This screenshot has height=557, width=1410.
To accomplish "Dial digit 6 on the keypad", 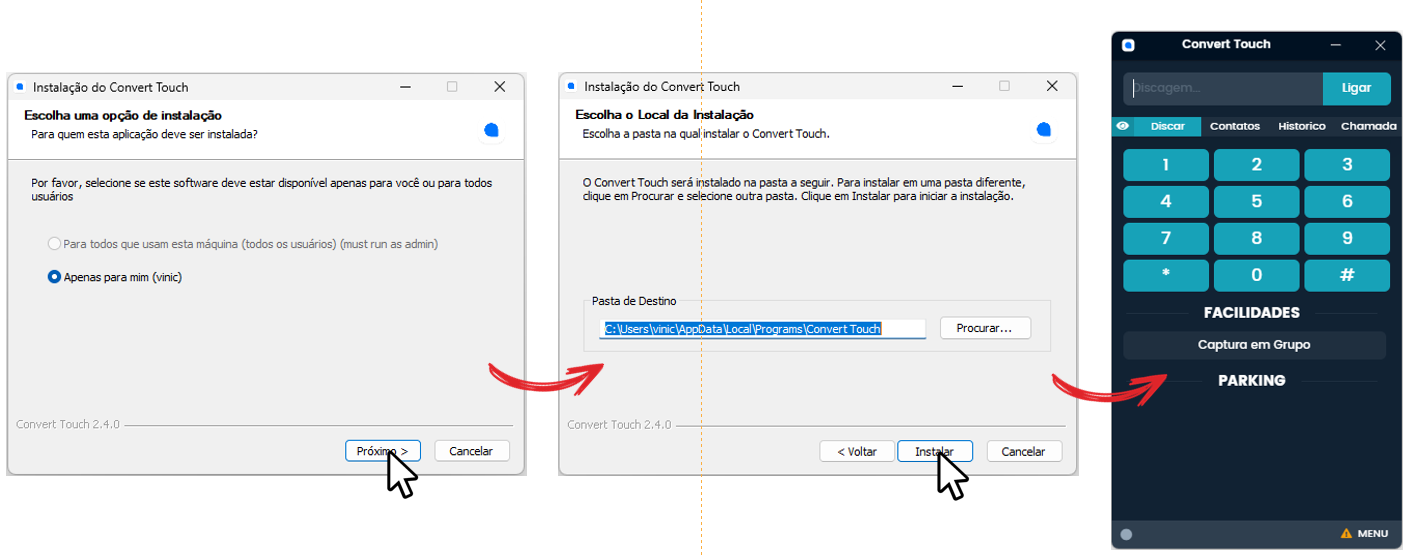I will (1347, 201).
